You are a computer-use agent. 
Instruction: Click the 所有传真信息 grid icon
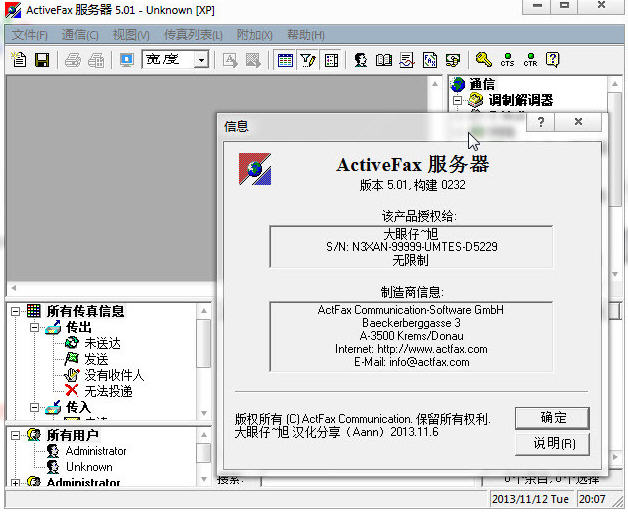(34, 311)
